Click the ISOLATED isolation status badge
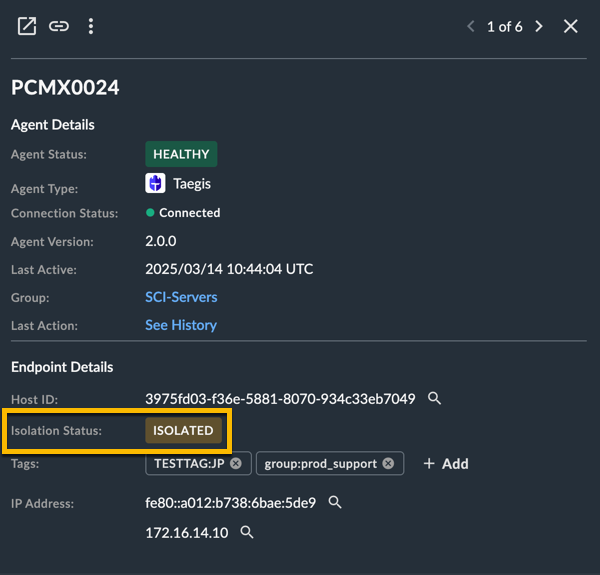The height and width of the screenshot is (575, 600). pos(183,430)
